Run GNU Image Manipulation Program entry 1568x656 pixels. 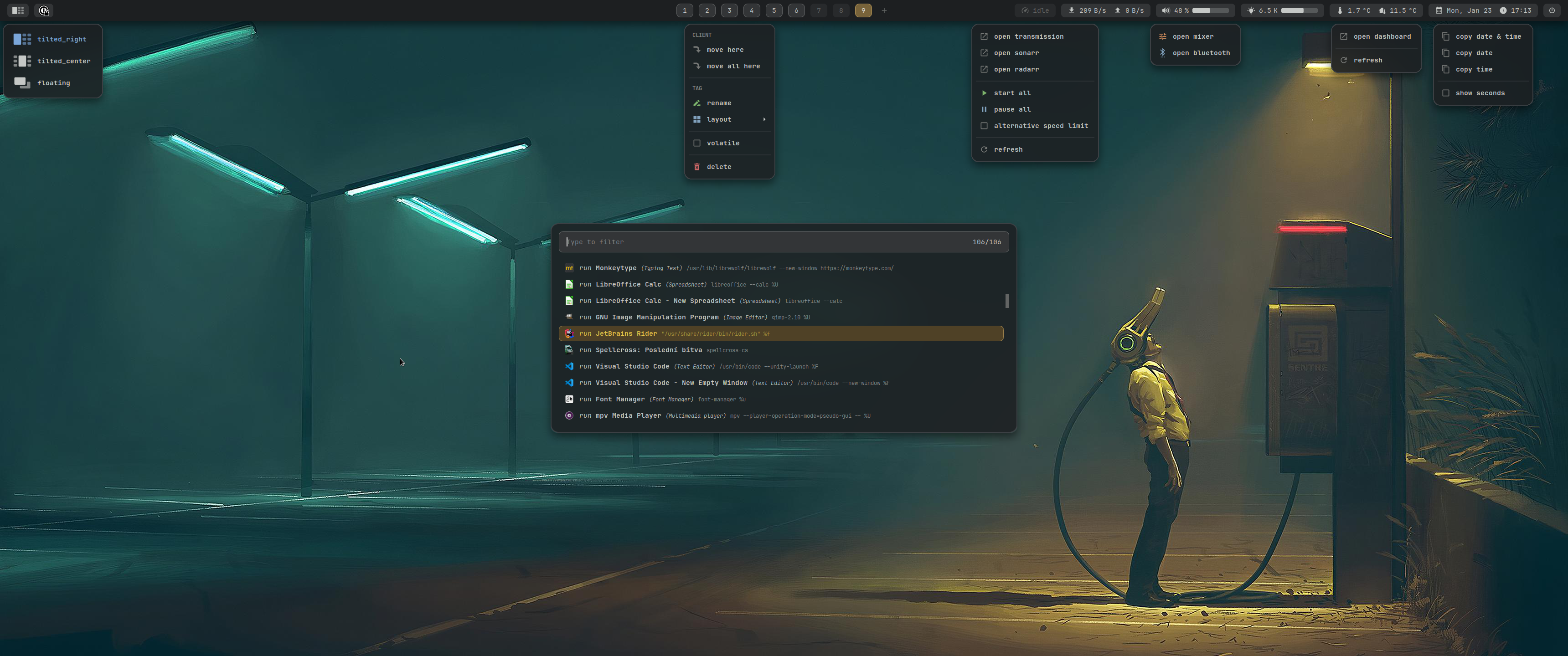click(781, 317)
